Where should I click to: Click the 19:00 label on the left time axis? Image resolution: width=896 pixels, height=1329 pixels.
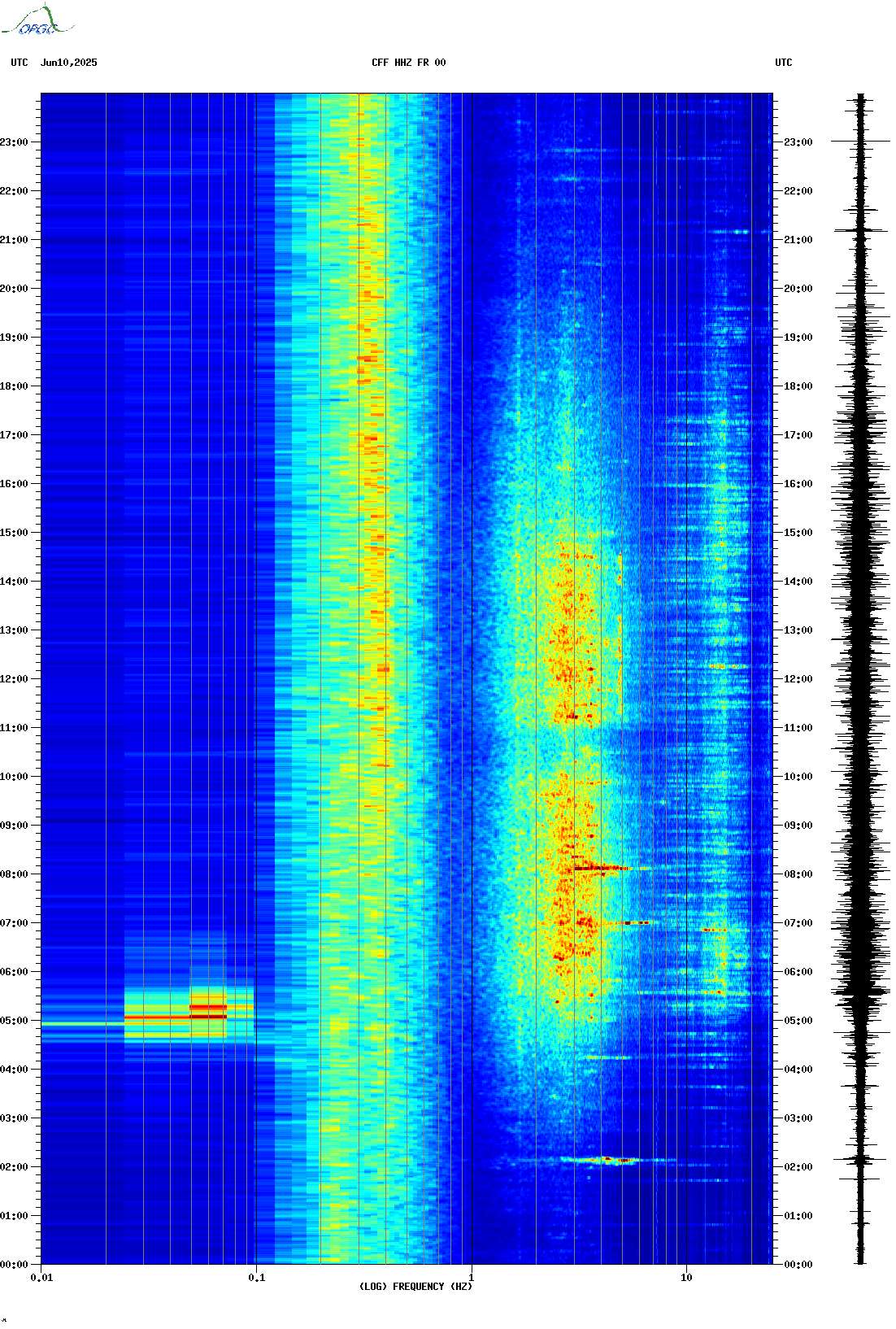click(x=14, y=338)
